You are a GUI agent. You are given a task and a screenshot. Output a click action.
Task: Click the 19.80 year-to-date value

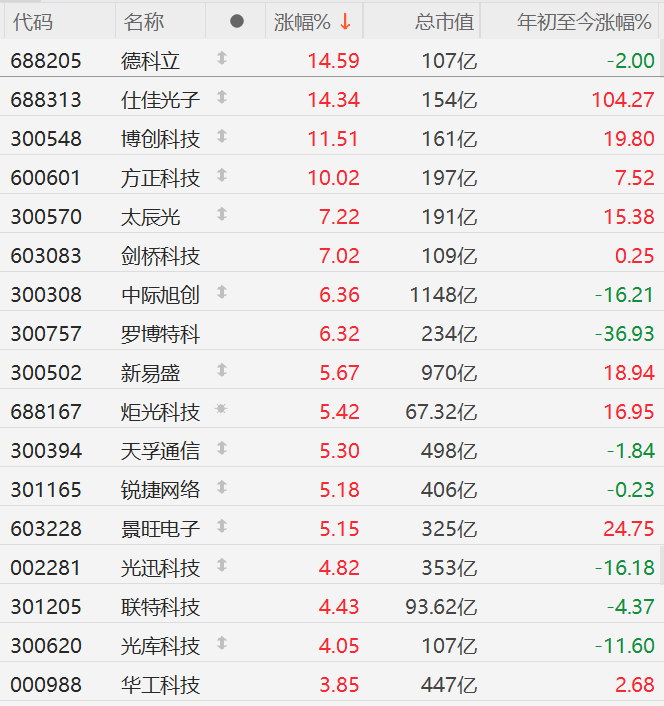click(629, 139)
